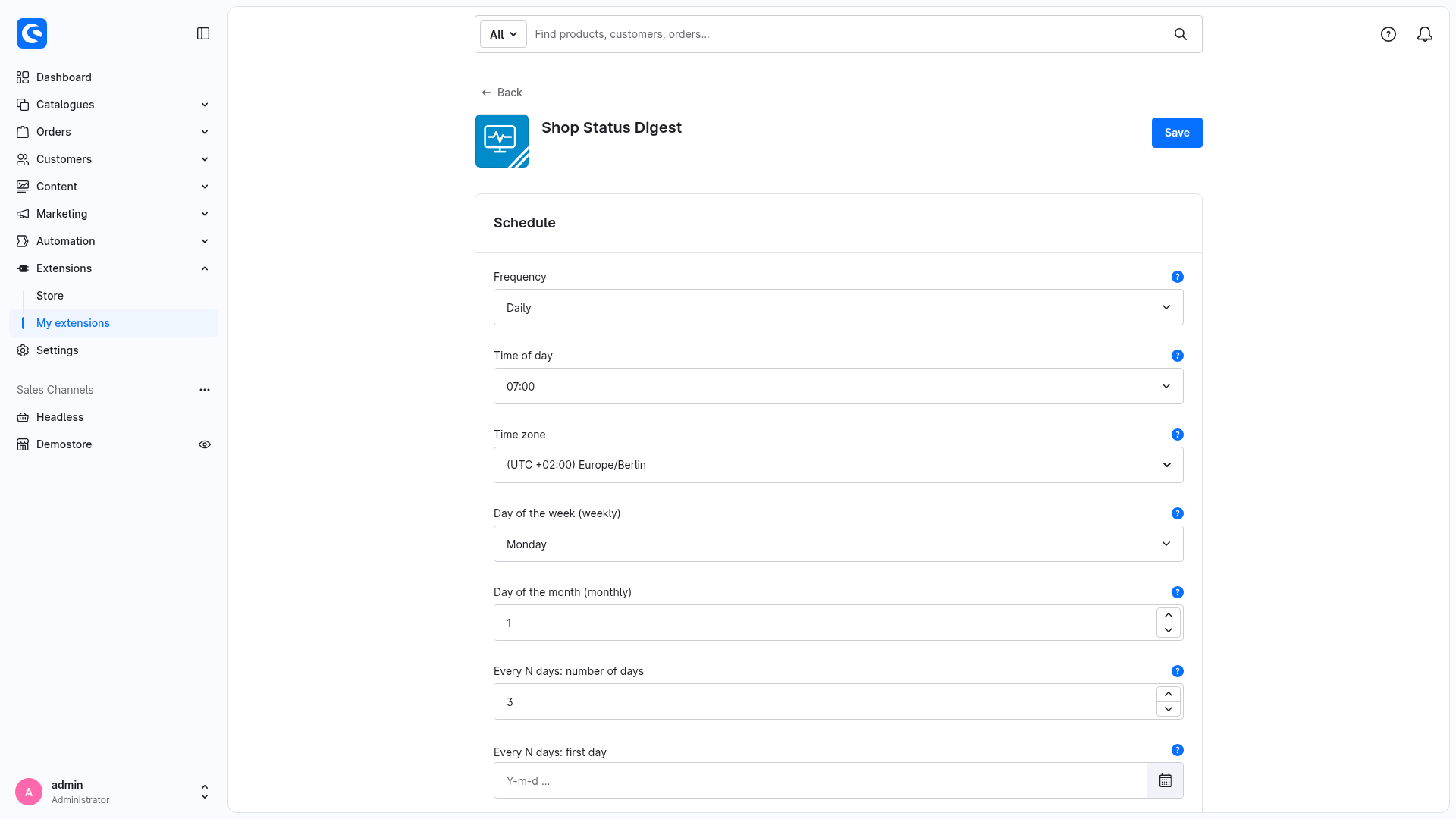This screenshot has width=1456, height=819.
Task: Expand the Catalogues menu
Action: (114, 105)
